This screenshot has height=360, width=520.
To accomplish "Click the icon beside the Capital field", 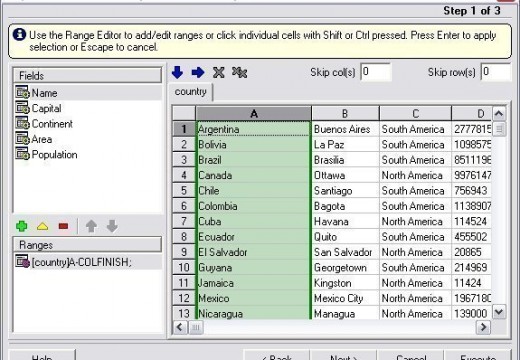I will pyautogui.click(x=22, y=108).
